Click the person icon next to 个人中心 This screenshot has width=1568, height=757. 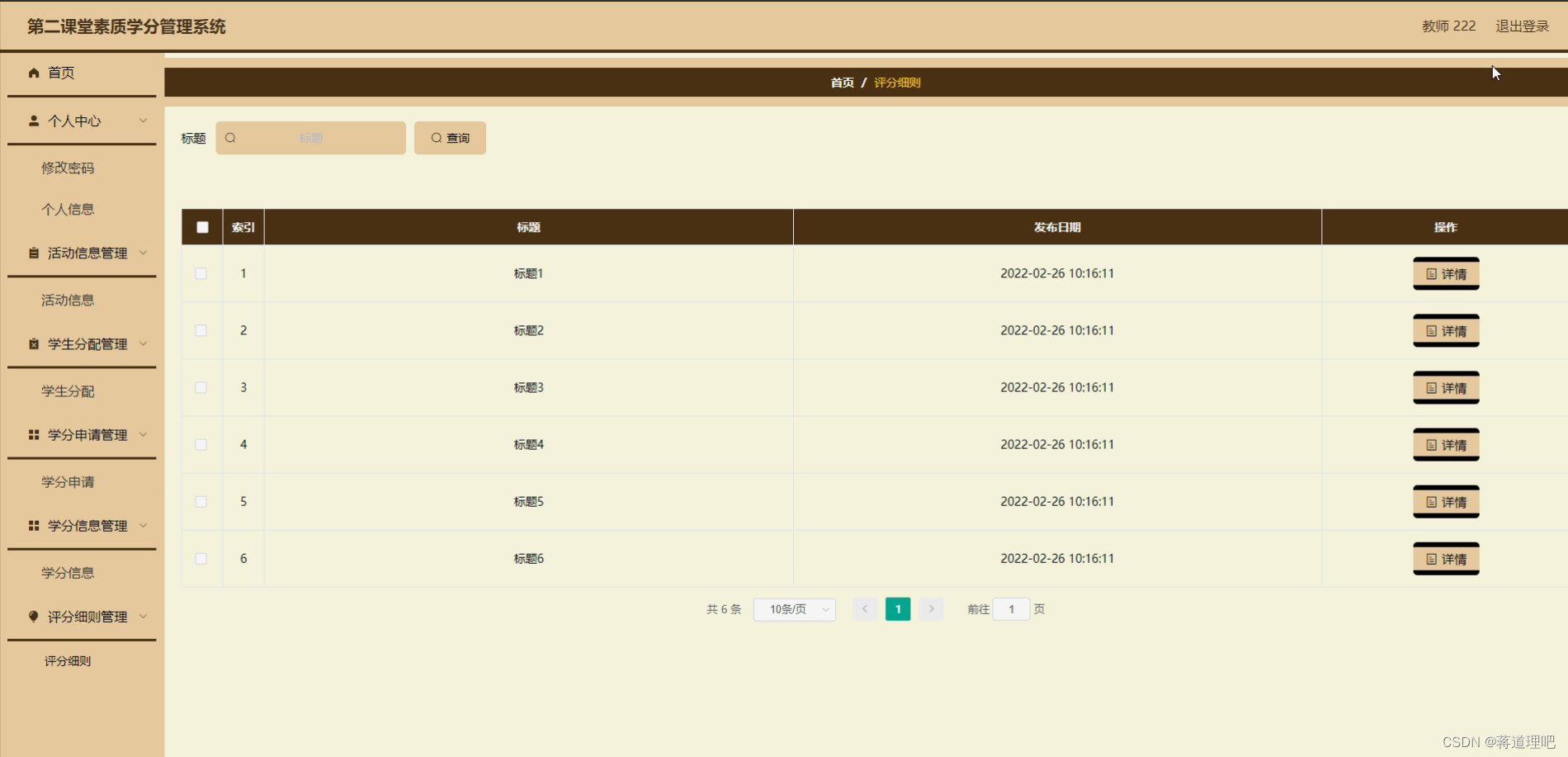tap(33, 121)
